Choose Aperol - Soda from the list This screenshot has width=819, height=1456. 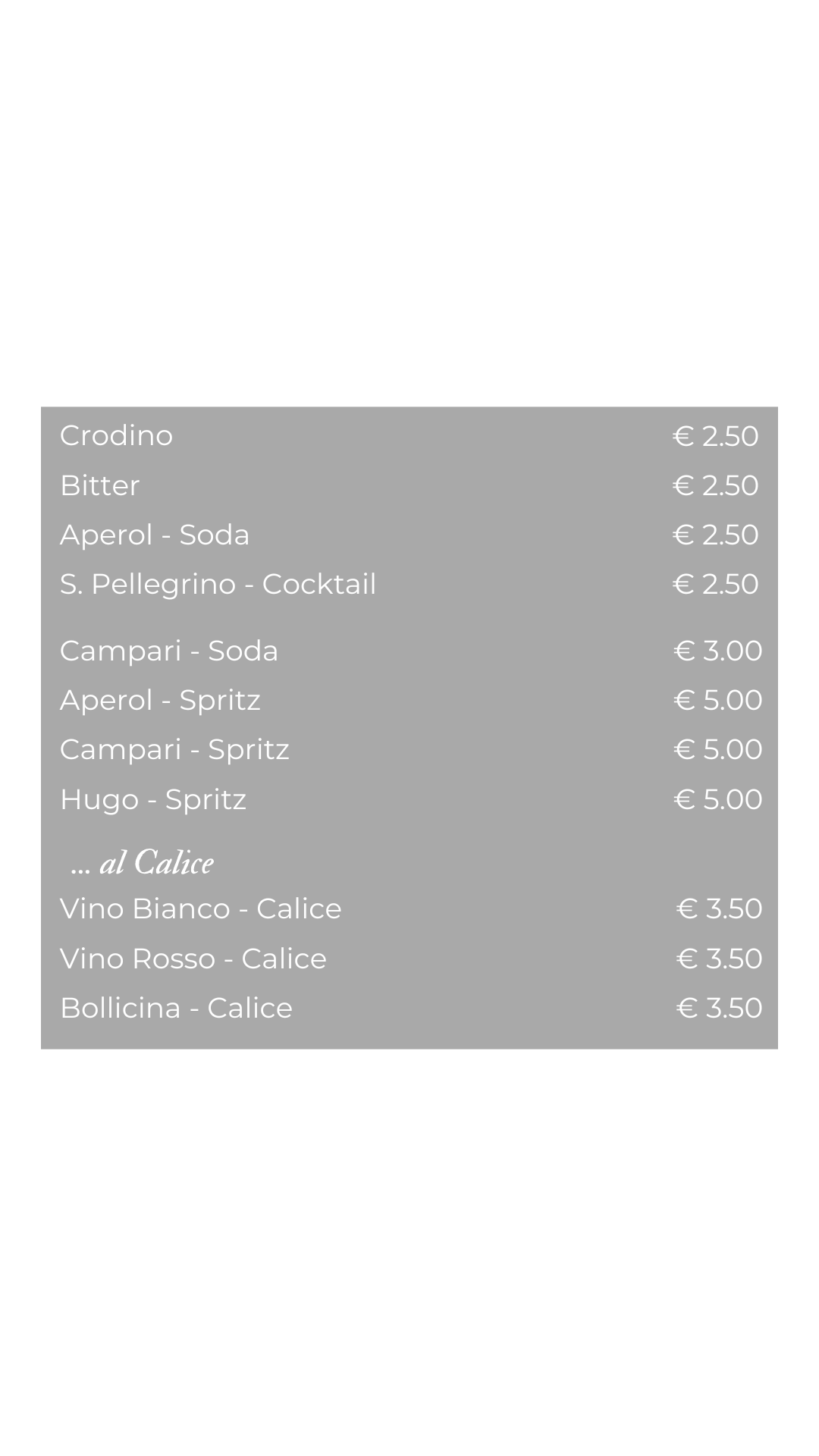tap(155, 535)
